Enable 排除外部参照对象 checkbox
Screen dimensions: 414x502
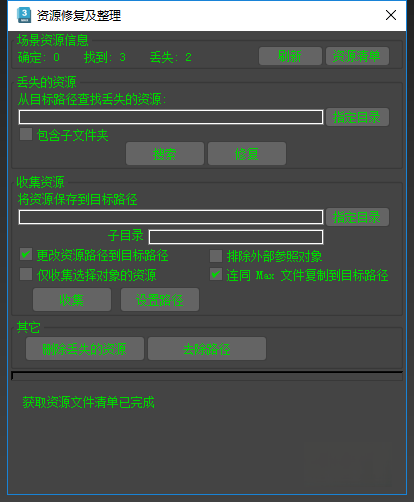[x=216, y=256]
